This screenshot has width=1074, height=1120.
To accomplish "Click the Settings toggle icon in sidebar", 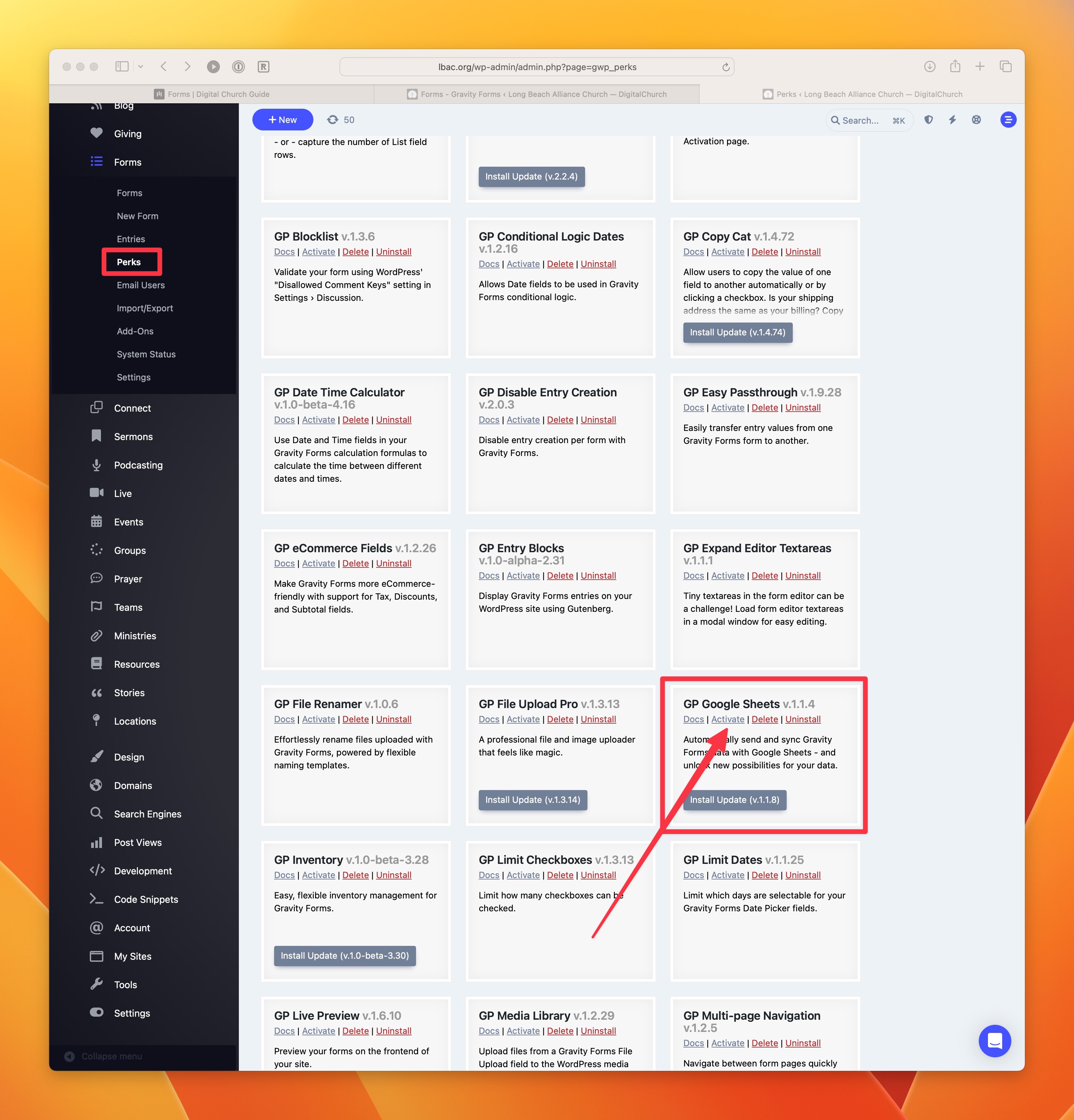I will (x=97, y=1012).
